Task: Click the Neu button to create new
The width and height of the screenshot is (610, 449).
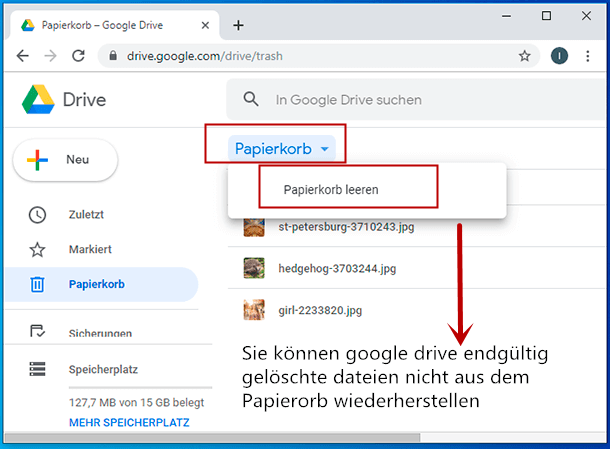Action: pos(65,160)
